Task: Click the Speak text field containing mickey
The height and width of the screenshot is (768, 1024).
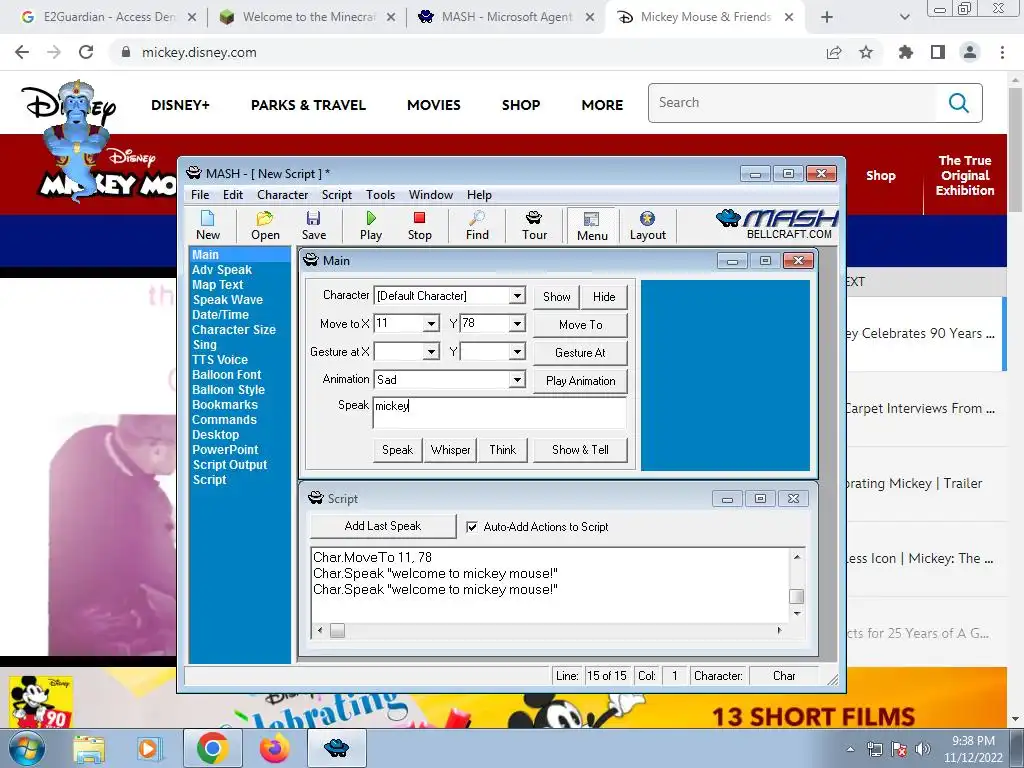Action: click(x=500, y=412)
